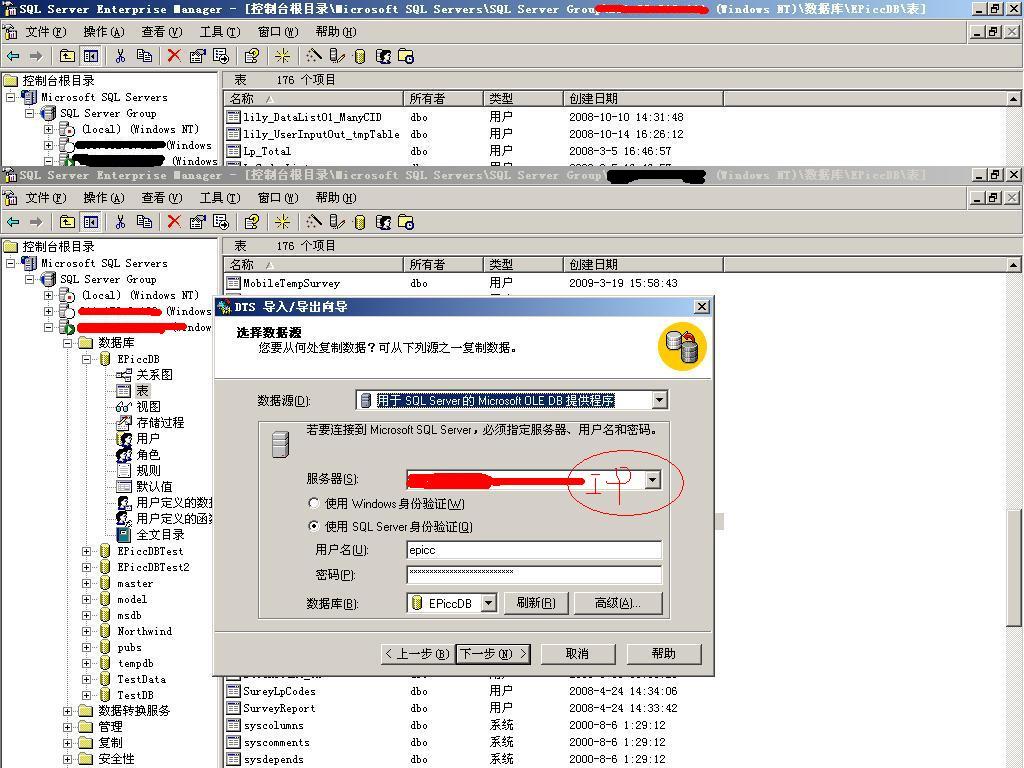Image resolution: width=1024 pixels, height=768 pixels.
Task: Click Back arrow in front window toolbar
Action: pyautogui.click(x=12, y=222)
